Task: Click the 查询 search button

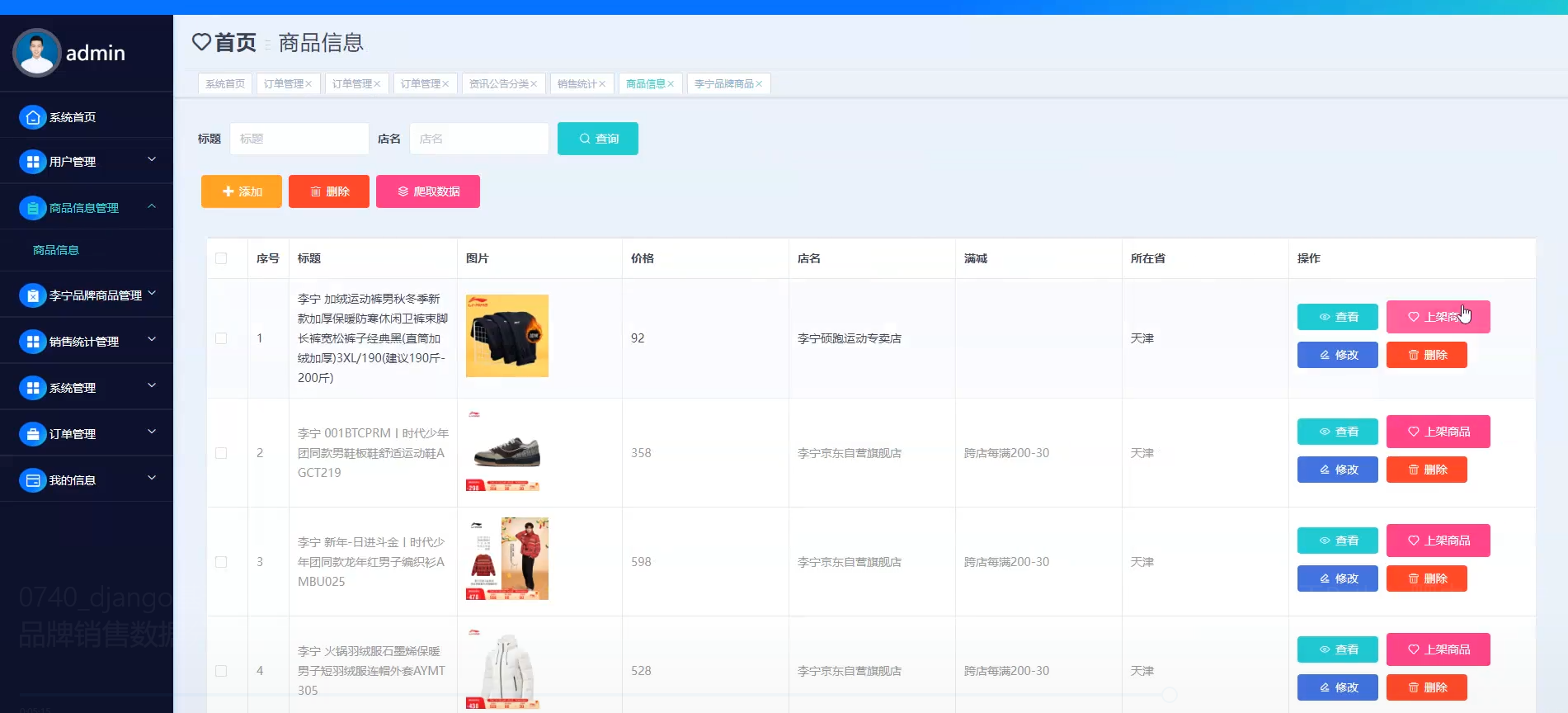Action: [x=598, y=139]
